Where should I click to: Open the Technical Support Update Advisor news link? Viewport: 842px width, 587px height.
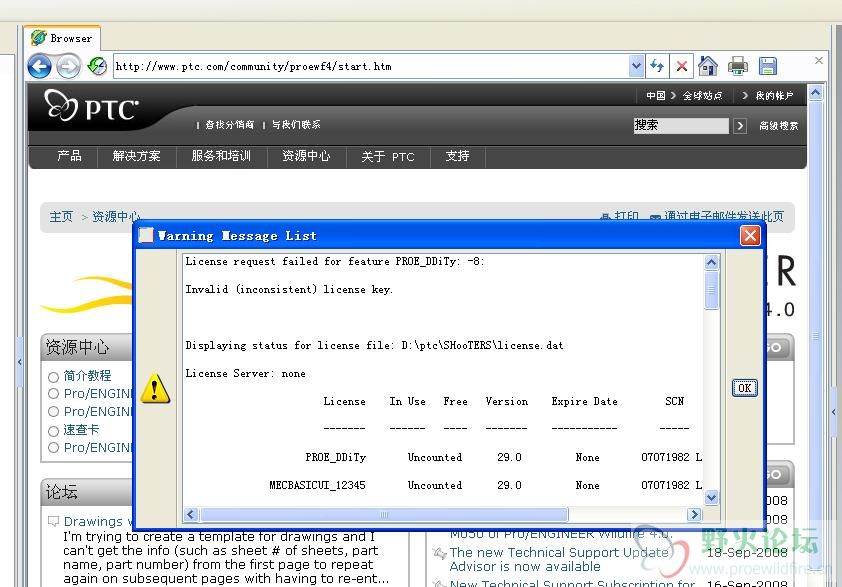[x=558, y=560]
